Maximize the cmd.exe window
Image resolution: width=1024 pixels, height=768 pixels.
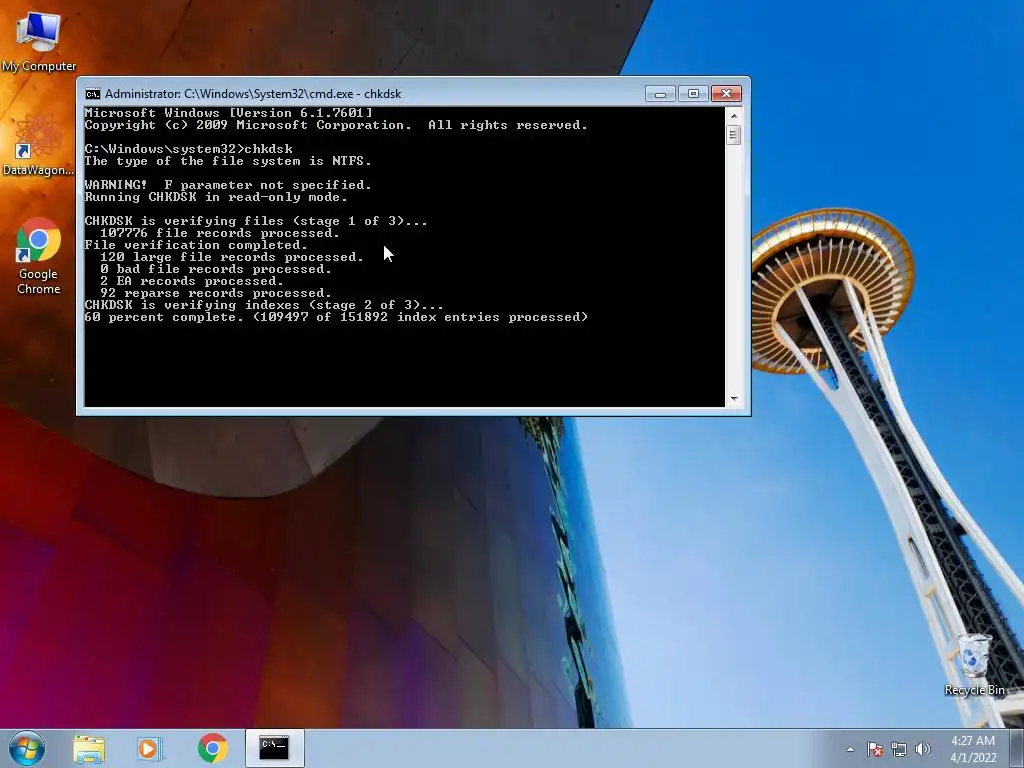click(x=693, y=94)
